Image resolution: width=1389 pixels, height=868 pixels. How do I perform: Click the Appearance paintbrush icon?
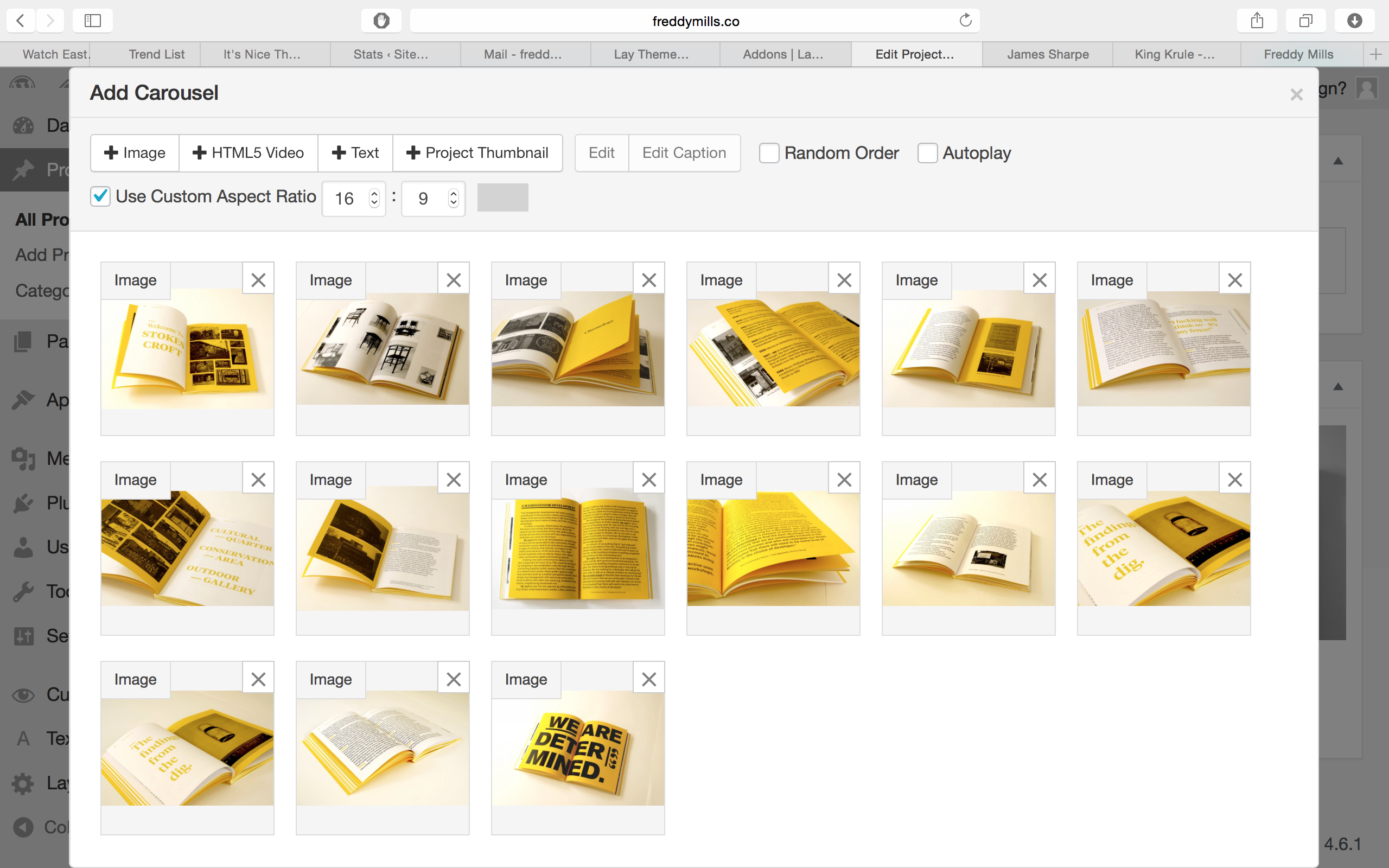23,400
